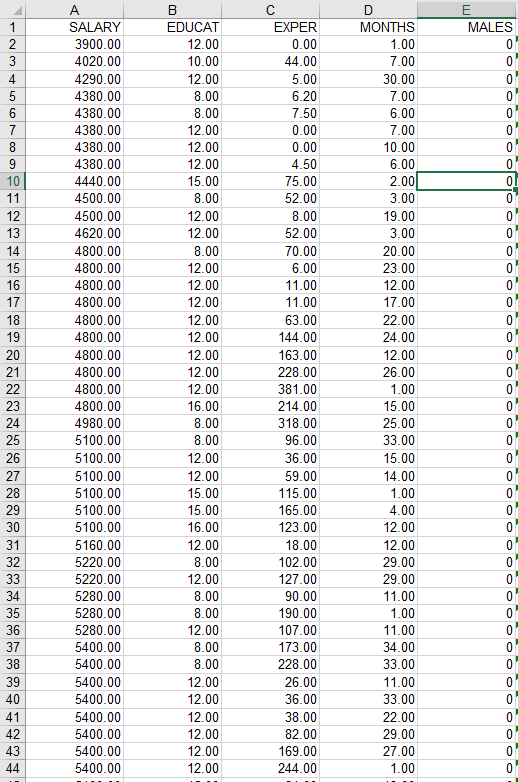The image size is (518, 782).
Task: Click salary cell 4020.00
Action: click(74, 61)
